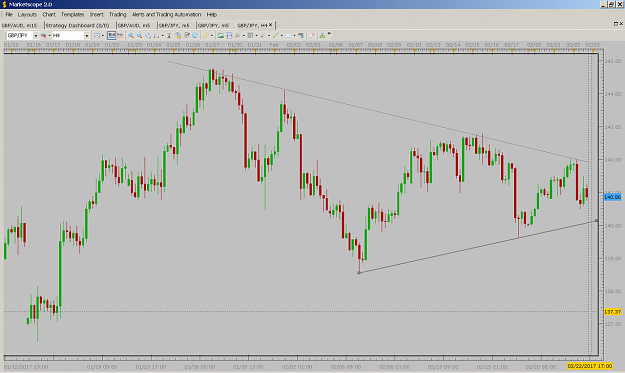This screenshot has height=373, width=625.
Task: Click the lower trendline's right anchor point
Action: [x=597, y=220]
